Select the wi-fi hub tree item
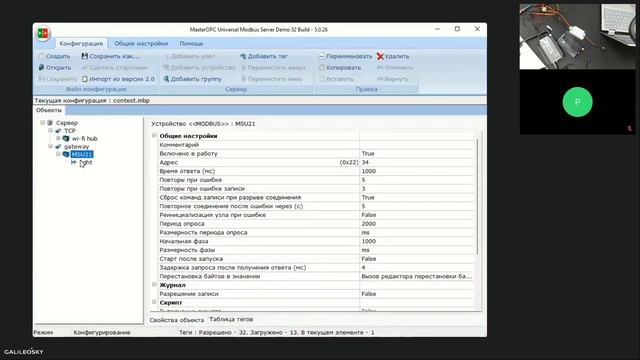 [x=84, y=138]
